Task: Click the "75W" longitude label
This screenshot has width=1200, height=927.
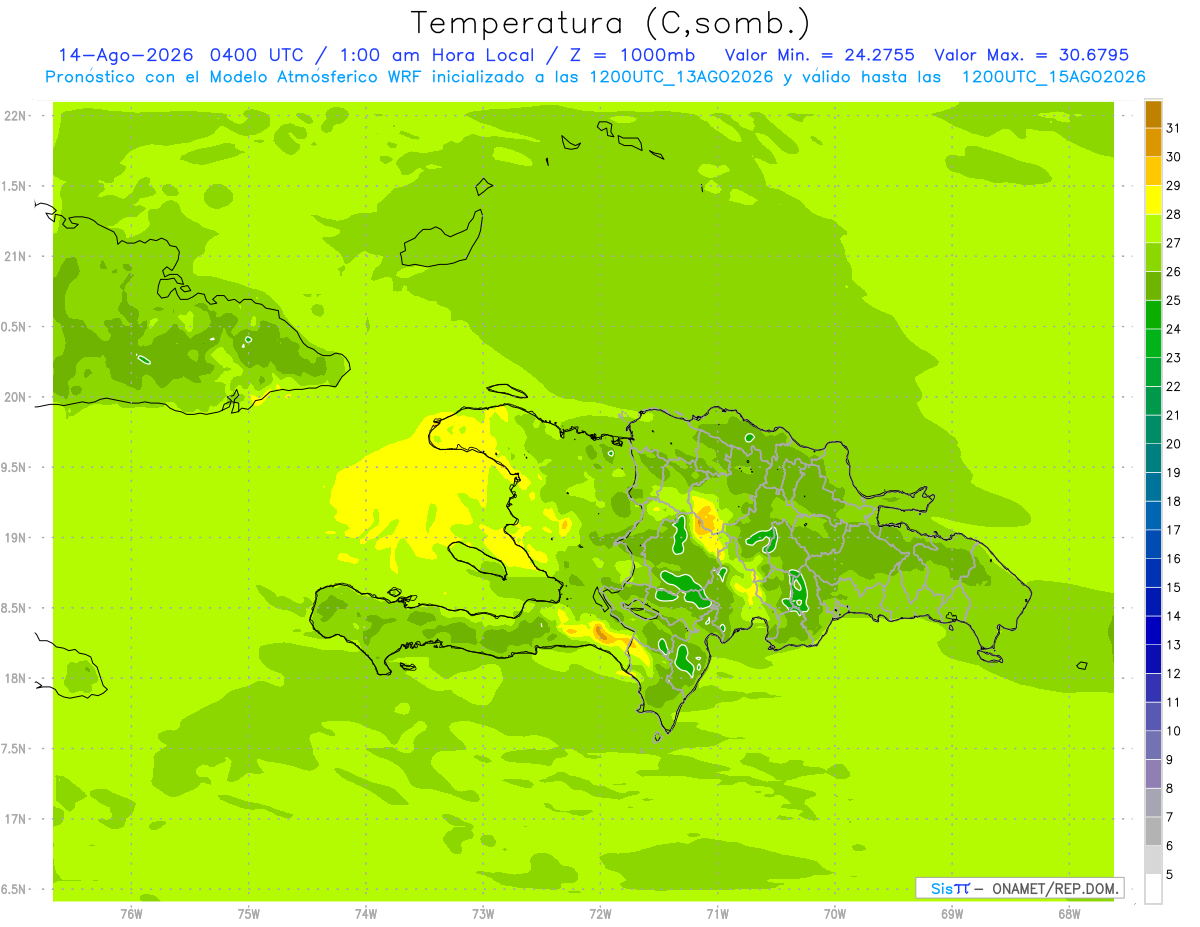Action: pos(249,914)
